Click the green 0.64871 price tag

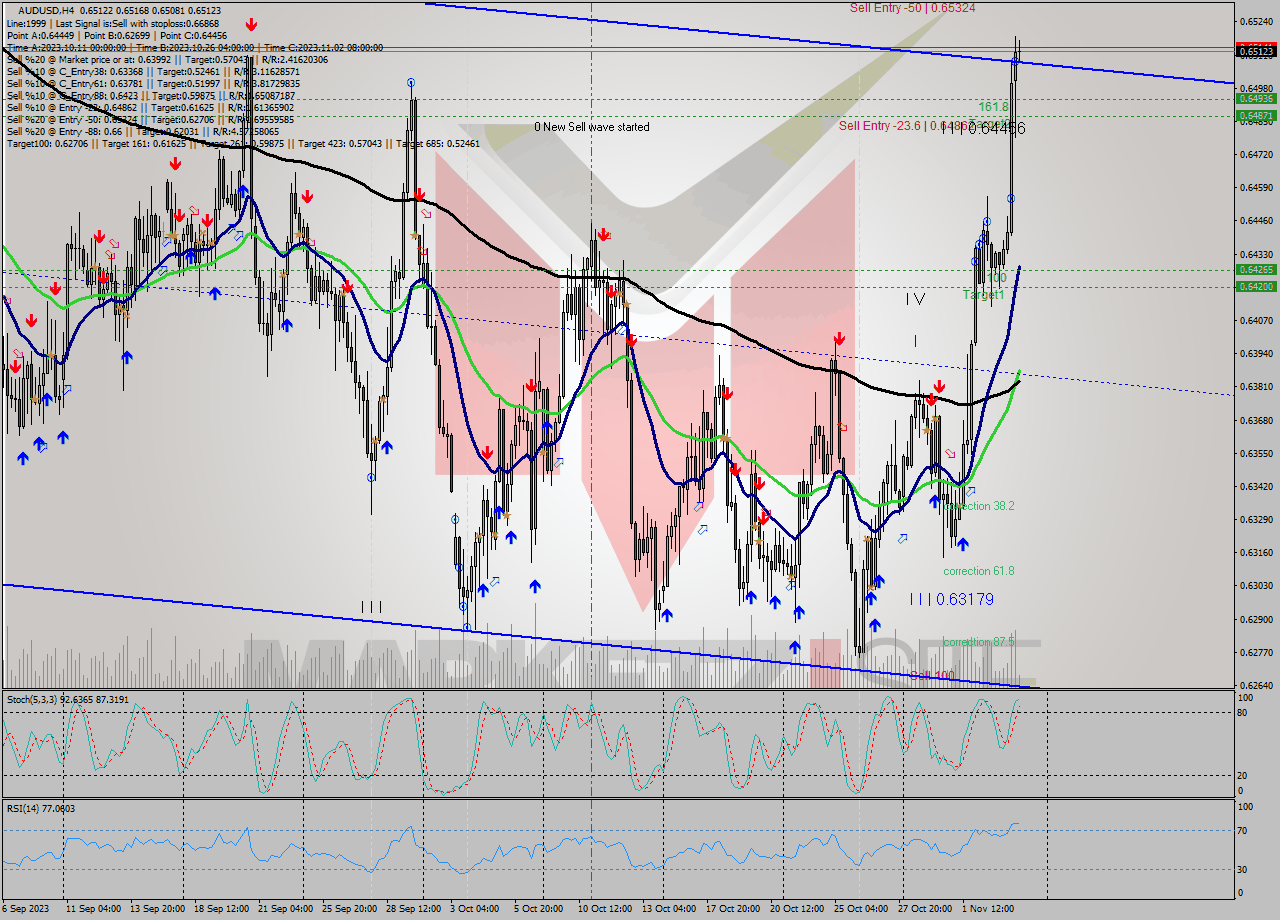coord(1256,116)
